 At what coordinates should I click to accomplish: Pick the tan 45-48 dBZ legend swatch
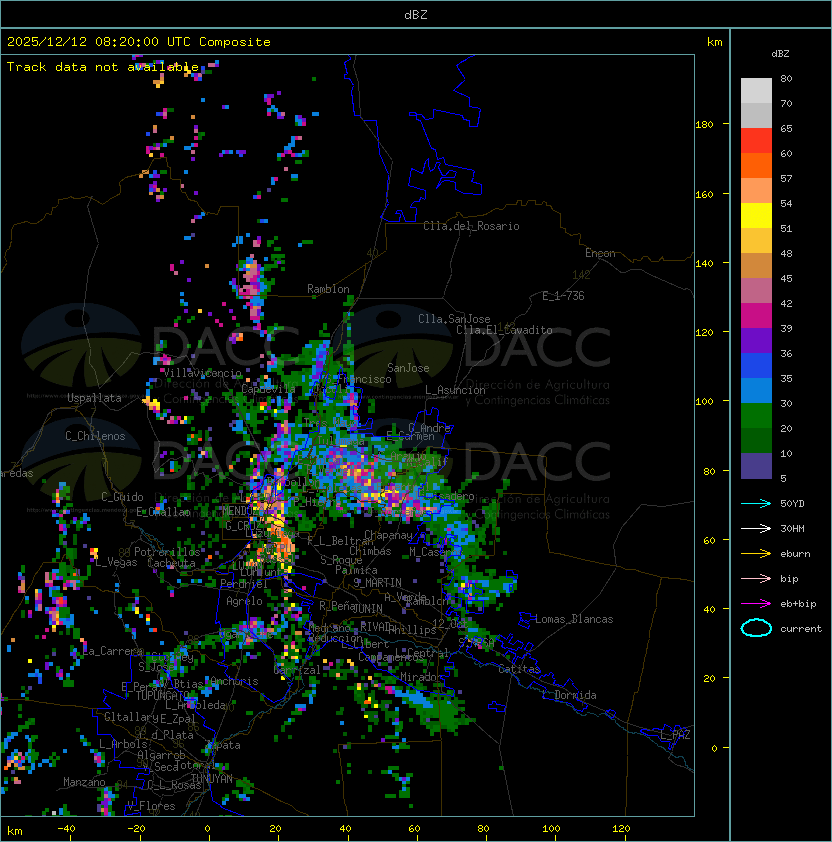click(x=756, y=266)
